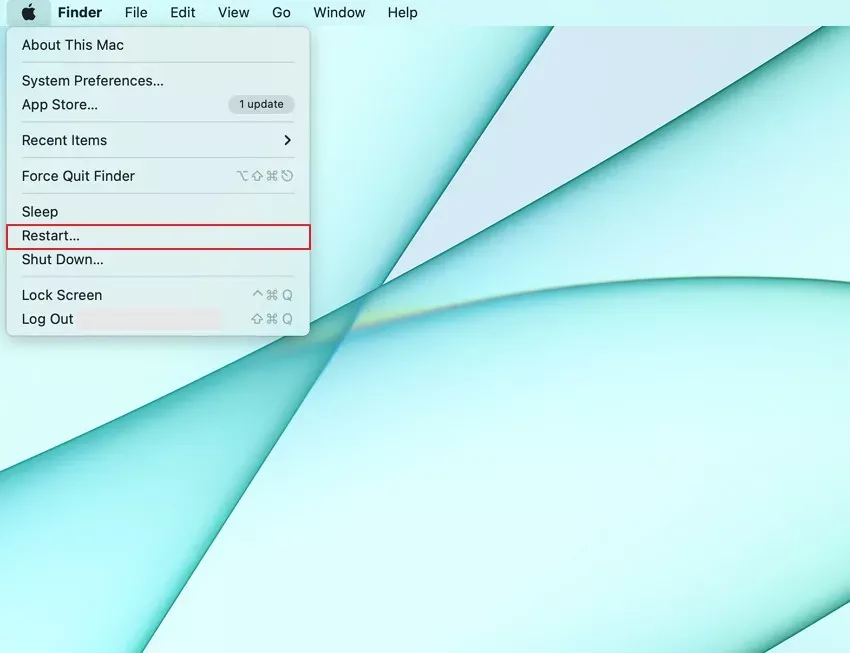
Task: Open the Window menu
Action: (x=339, y=12)
